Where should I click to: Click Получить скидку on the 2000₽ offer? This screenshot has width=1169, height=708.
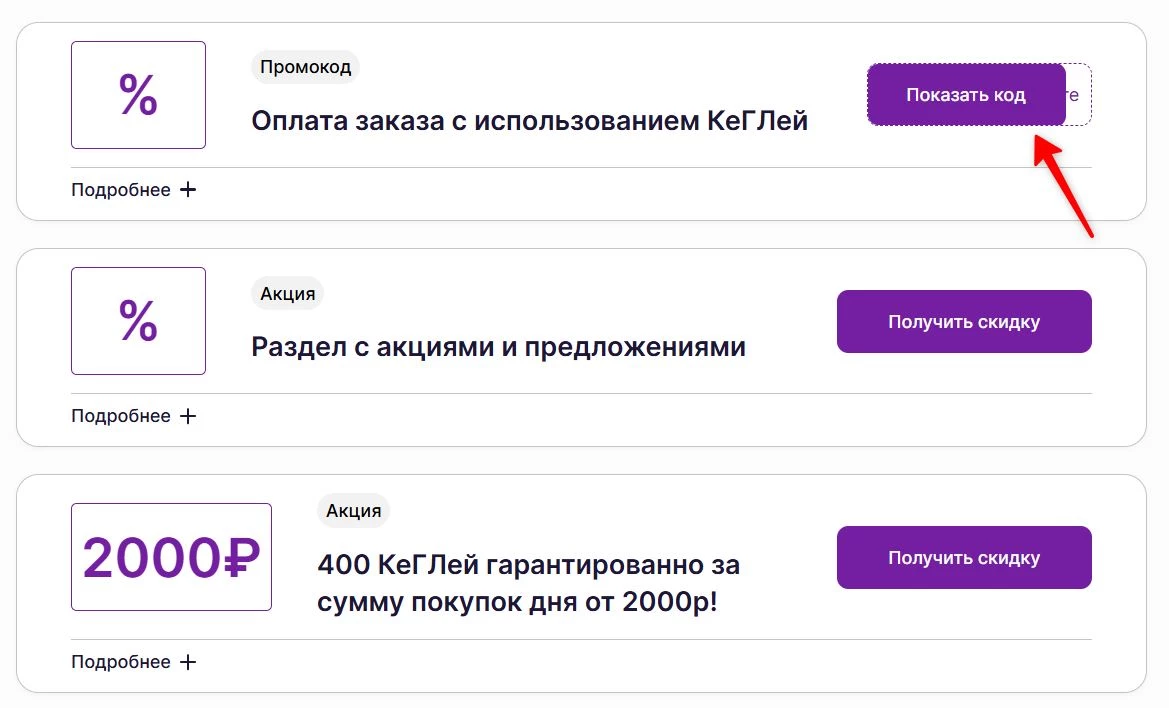point(963,557)
